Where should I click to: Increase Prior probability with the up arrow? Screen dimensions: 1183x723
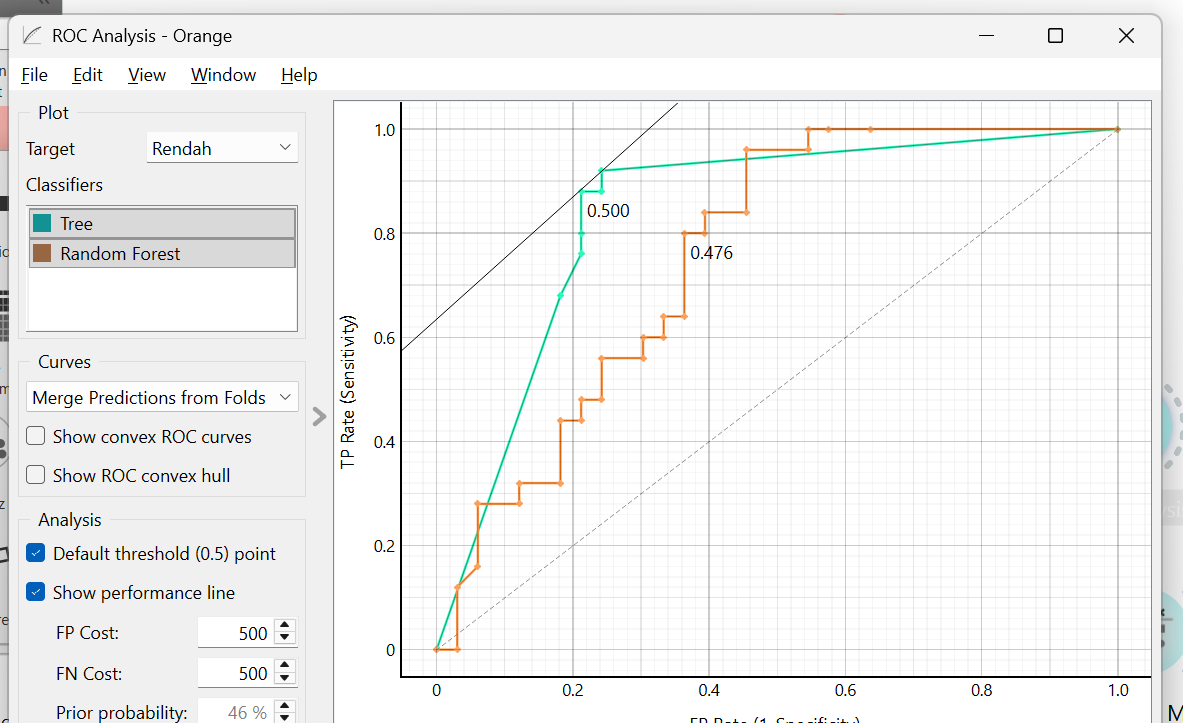pos(284,706)
